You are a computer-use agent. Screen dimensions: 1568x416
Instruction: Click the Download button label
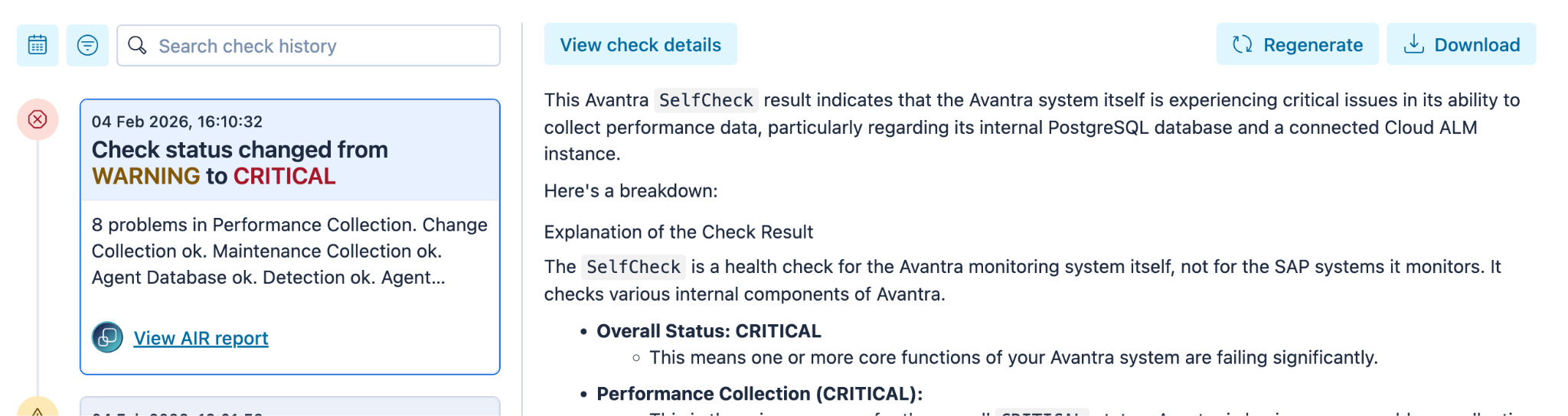(1477, 45)
